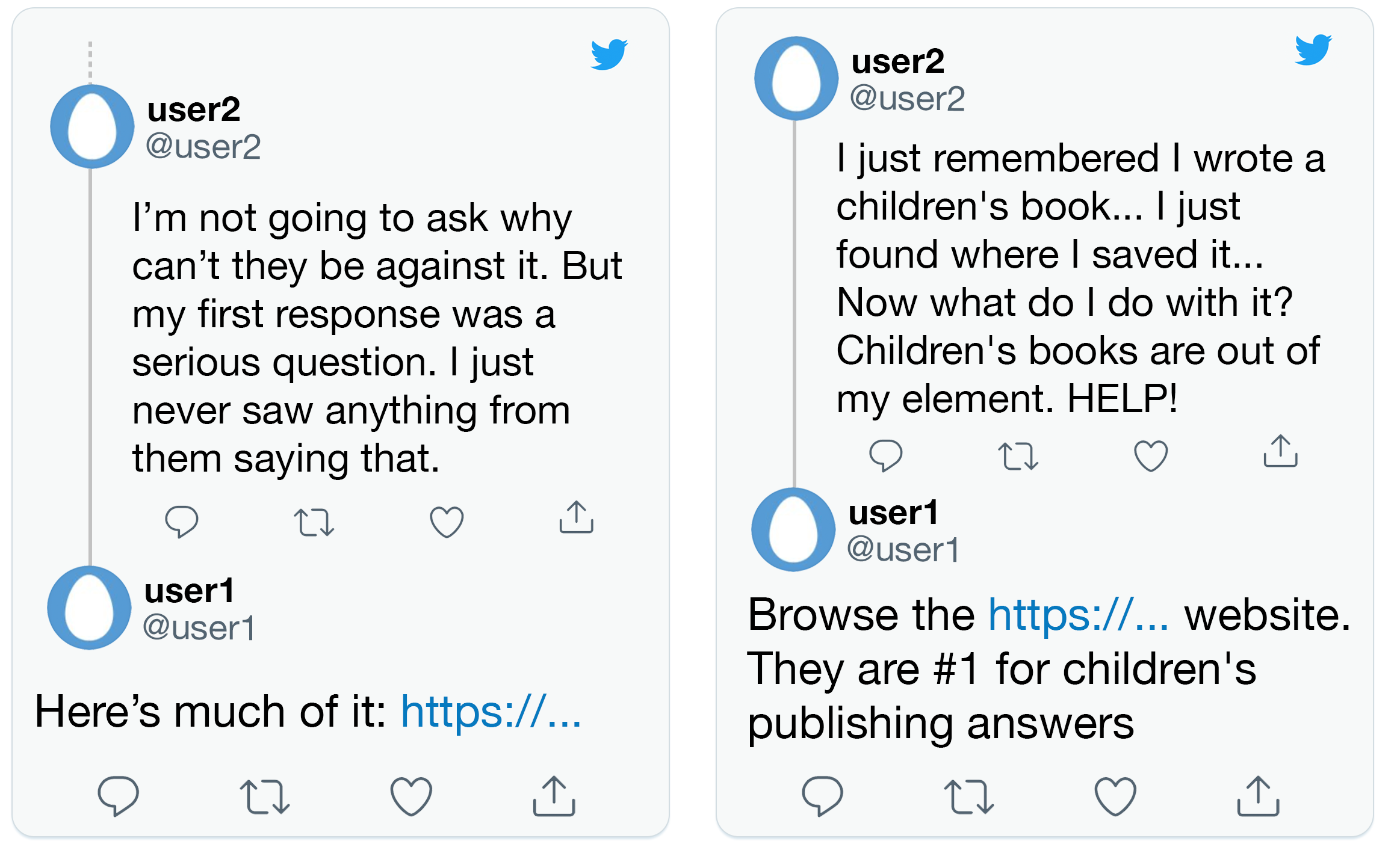Reply to user1's publishing answers tweet

(x=822, y=796)
